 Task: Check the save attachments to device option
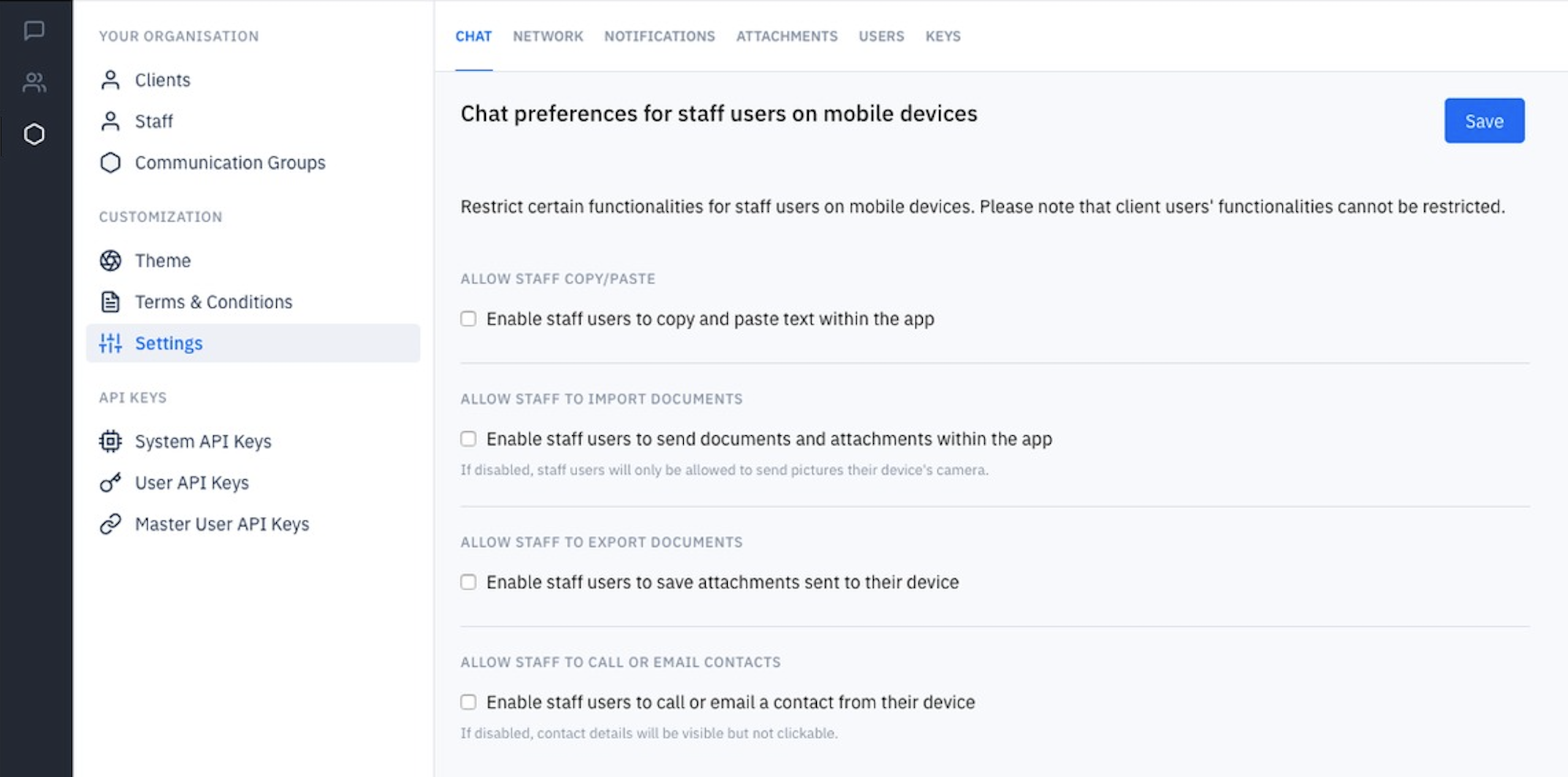(x=468, y=582)
